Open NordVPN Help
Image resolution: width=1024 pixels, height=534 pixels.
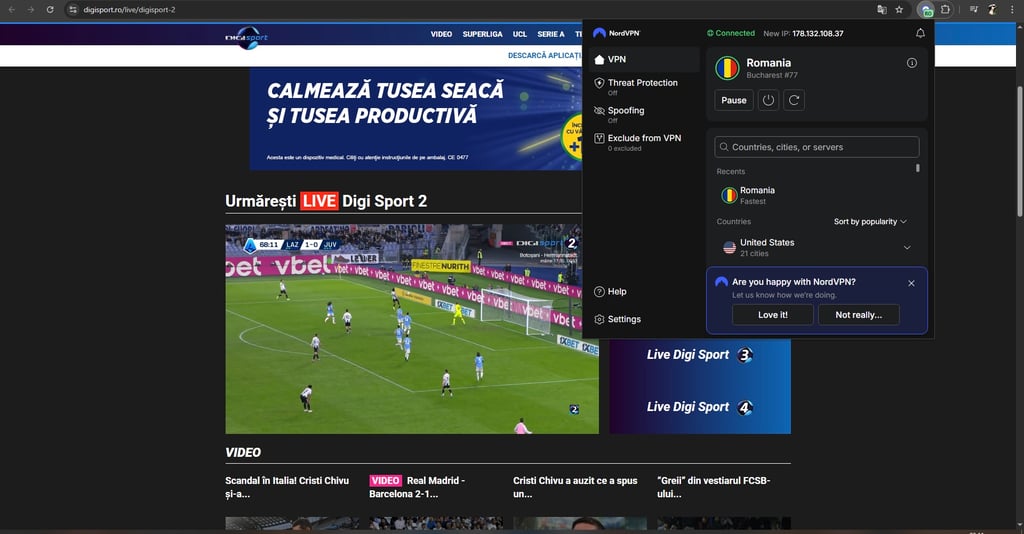click(x=610, y=292)
